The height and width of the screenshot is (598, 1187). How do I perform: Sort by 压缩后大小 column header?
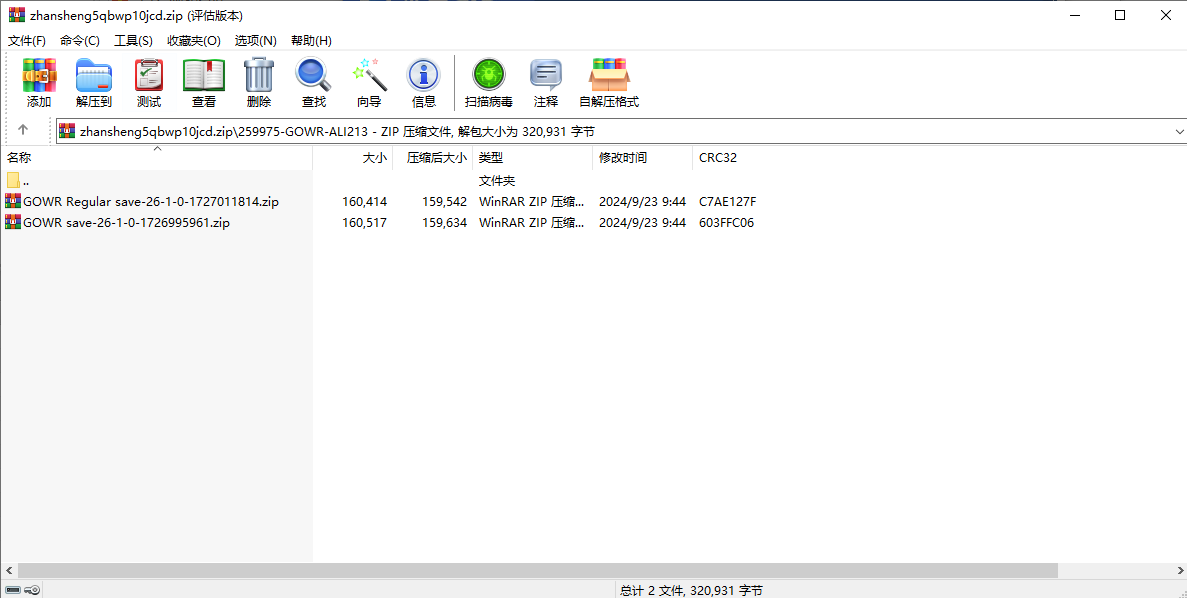[432, 157]
